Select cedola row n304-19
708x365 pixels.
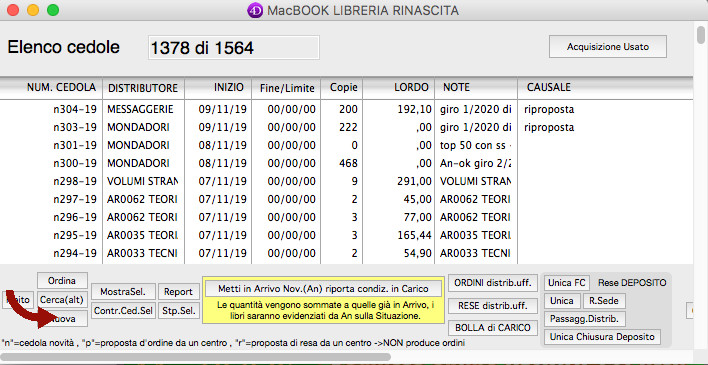point(346,109)
